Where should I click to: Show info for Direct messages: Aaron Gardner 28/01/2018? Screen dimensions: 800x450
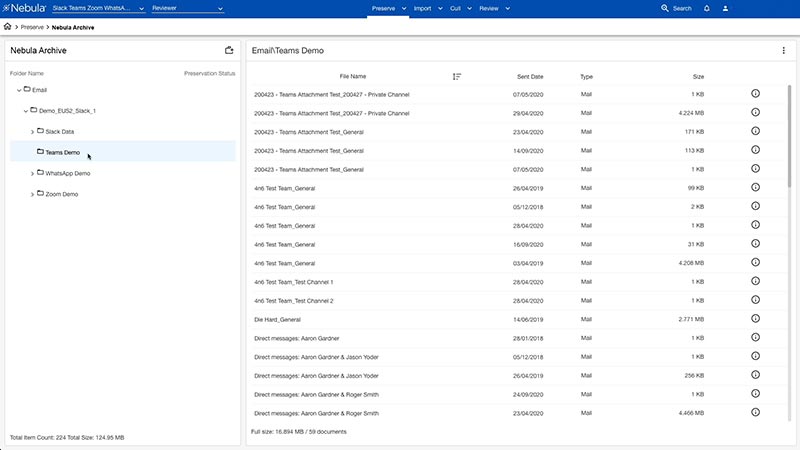pyautogui.click(x=756, y=337)
